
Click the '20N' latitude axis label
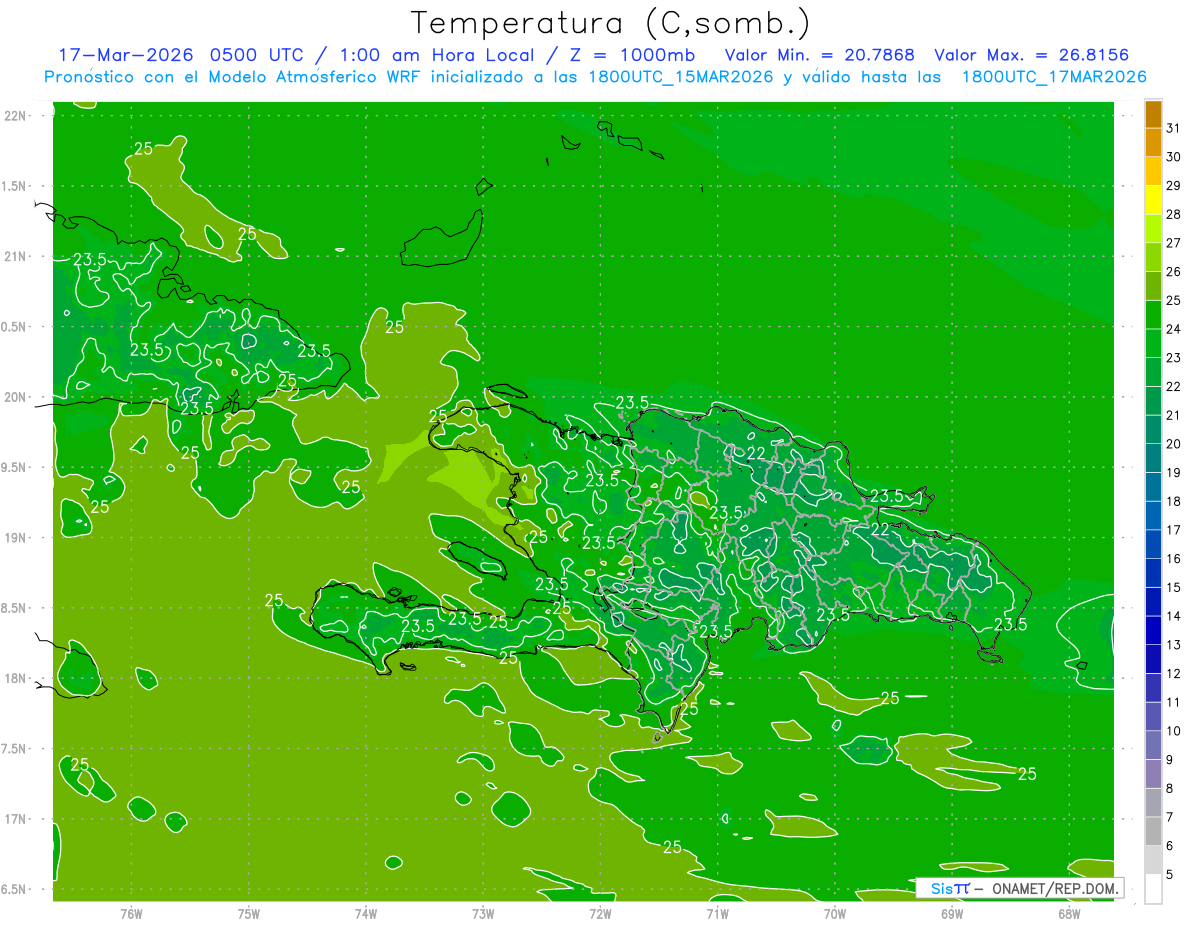point(15,397)
